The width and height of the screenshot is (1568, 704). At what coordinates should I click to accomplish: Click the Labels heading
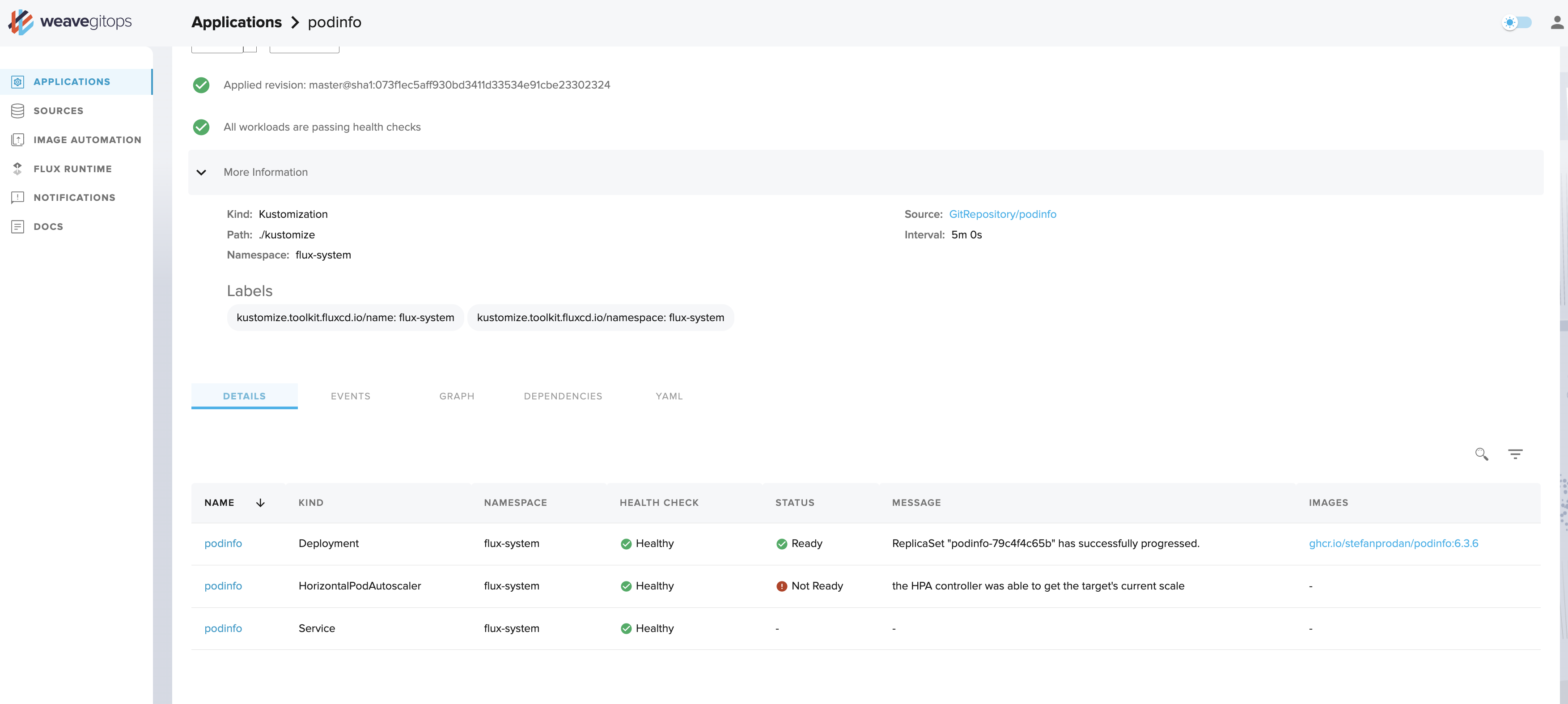(250, 291)
